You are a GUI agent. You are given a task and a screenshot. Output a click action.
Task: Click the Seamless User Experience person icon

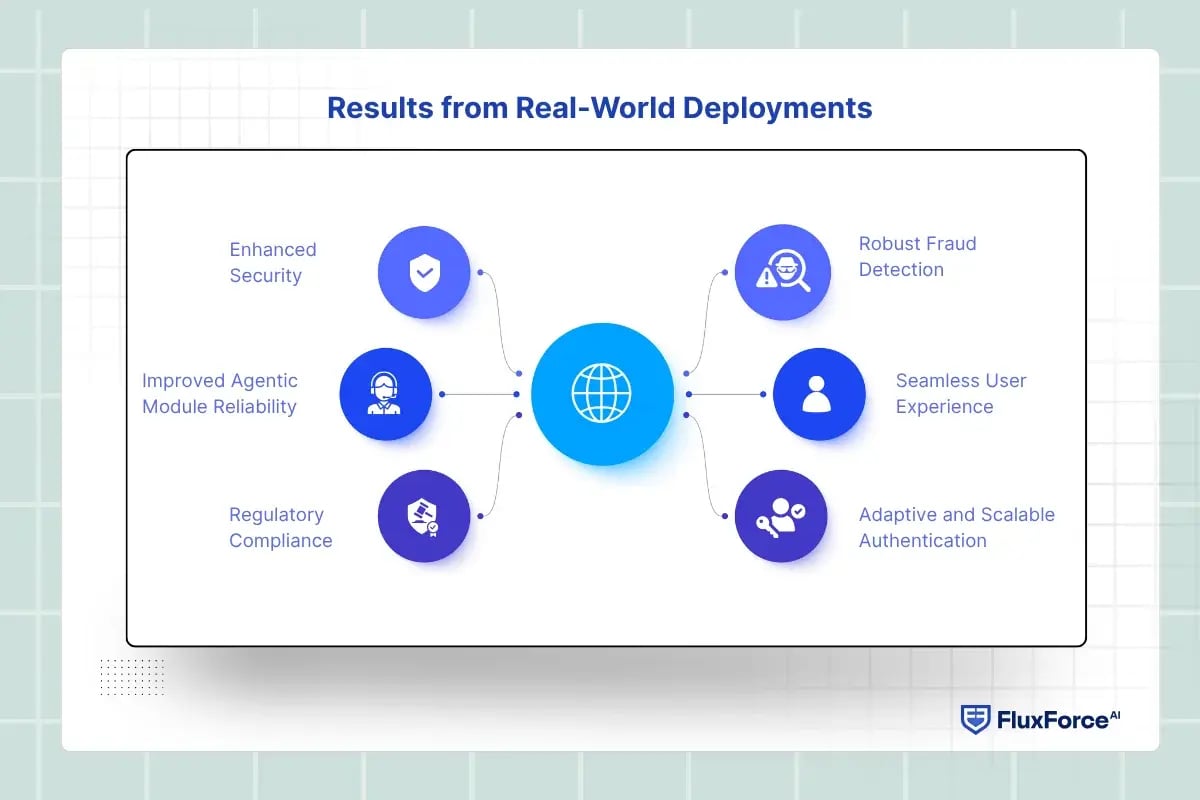click(818, 394)
